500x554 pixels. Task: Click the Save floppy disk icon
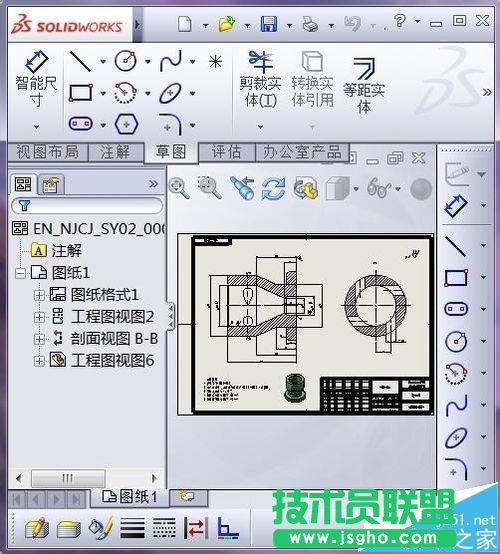coord(269,24)
